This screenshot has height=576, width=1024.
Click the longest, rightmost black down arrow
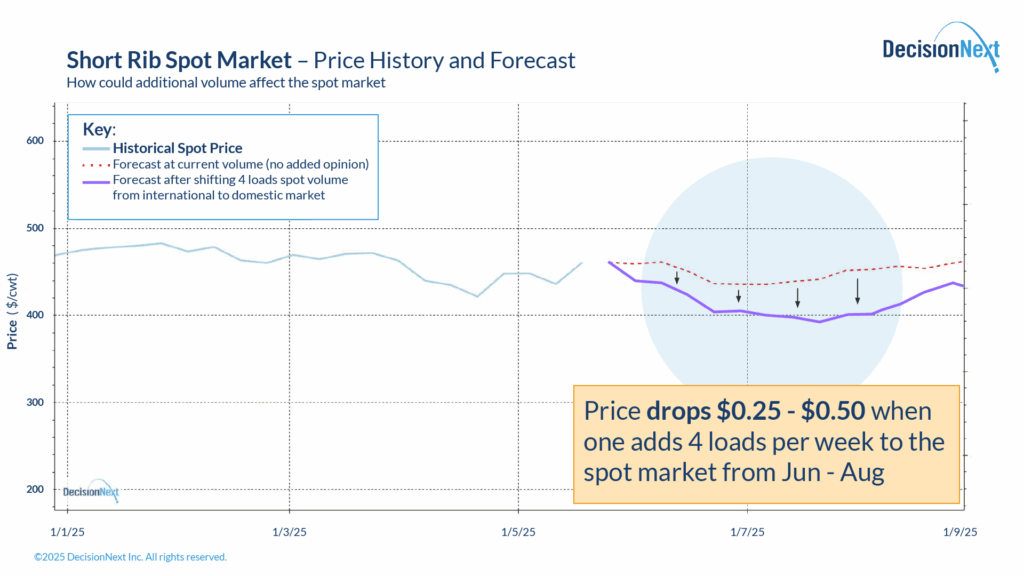click(857, 291)
